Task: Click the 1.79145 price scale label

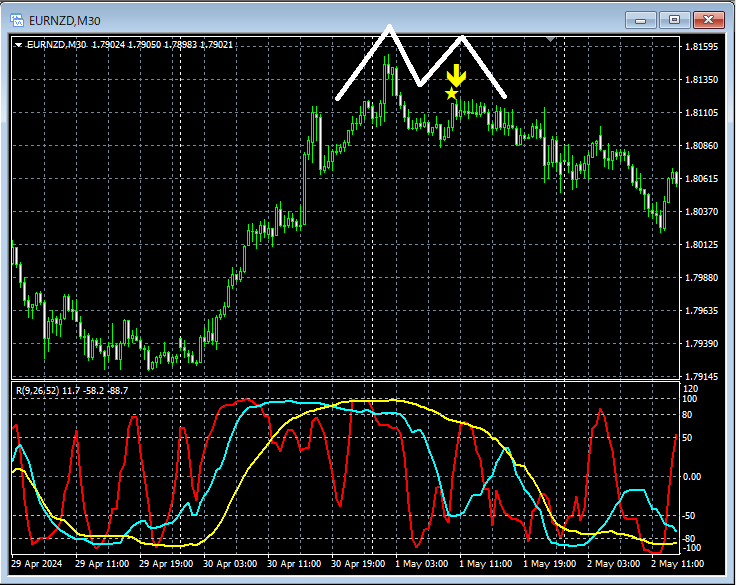Action: coord(701,376)
